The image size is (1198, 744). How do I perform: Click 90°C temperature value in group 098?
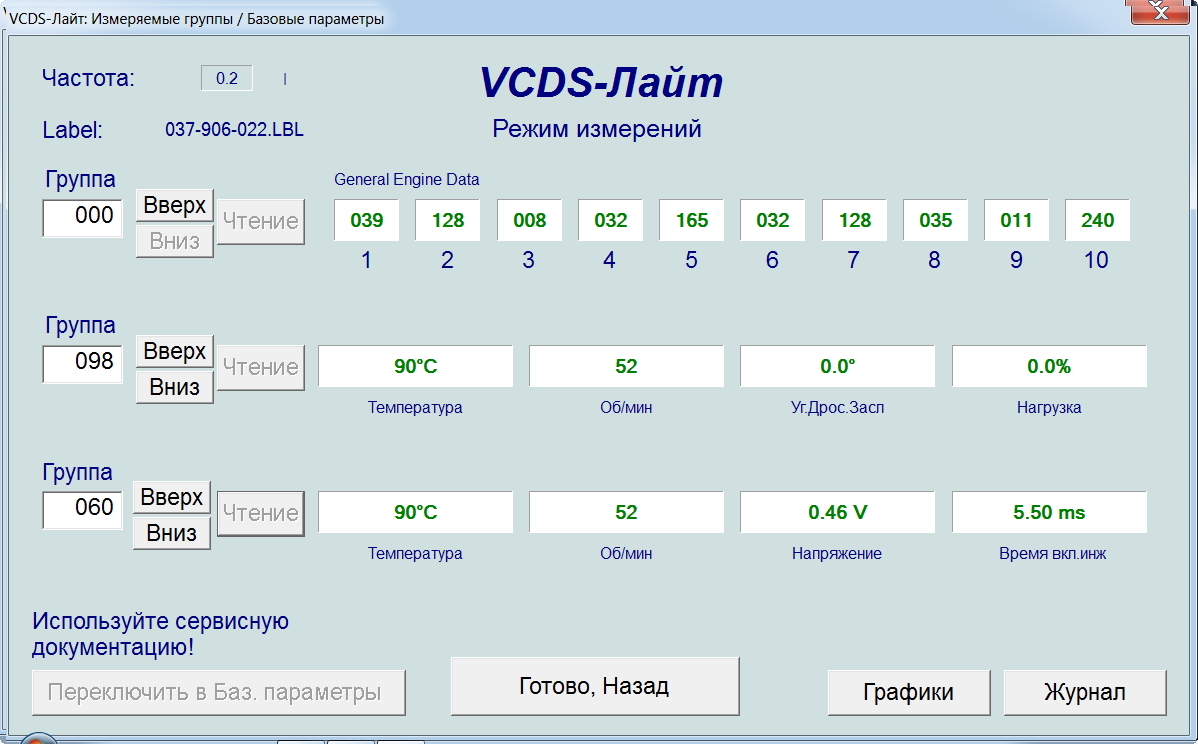pyautogui.click(x=416, y=366)
